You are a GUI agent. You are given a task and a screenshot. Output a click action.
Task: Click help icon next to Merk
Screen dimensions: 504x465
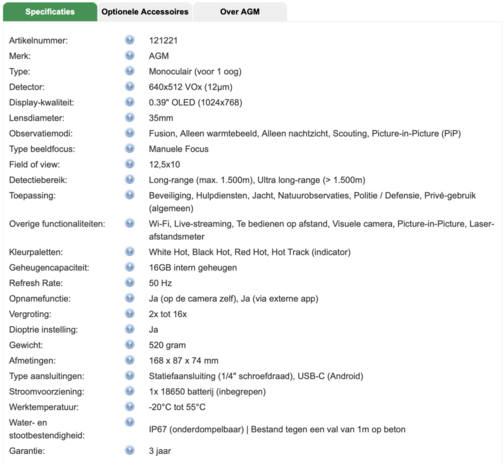[x=130, y=55]
